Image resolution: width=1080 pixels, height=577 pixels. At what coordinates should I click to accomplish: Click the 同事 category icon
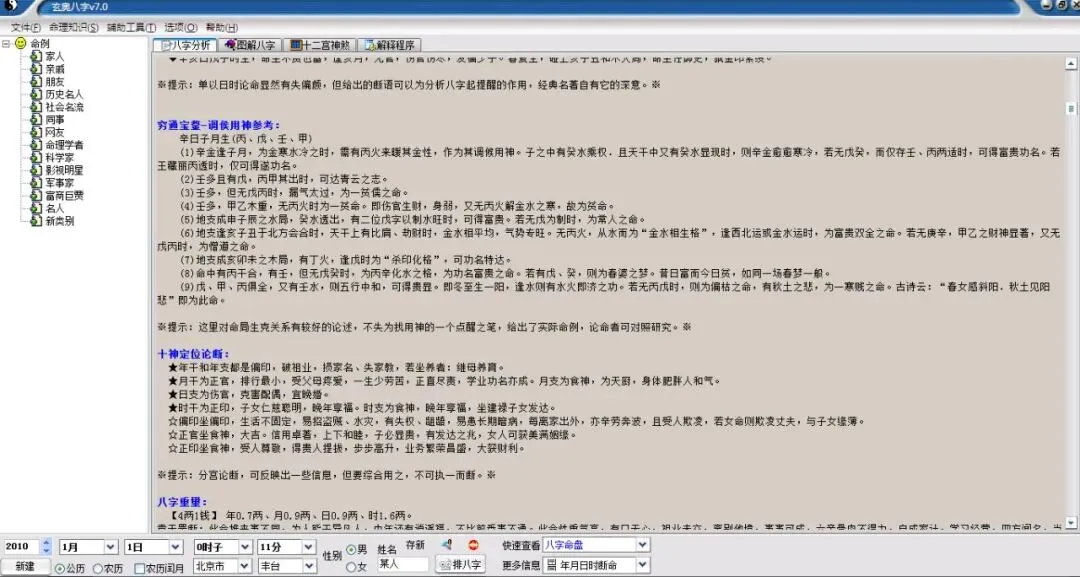pyautogui.click(x=36, y=119)
